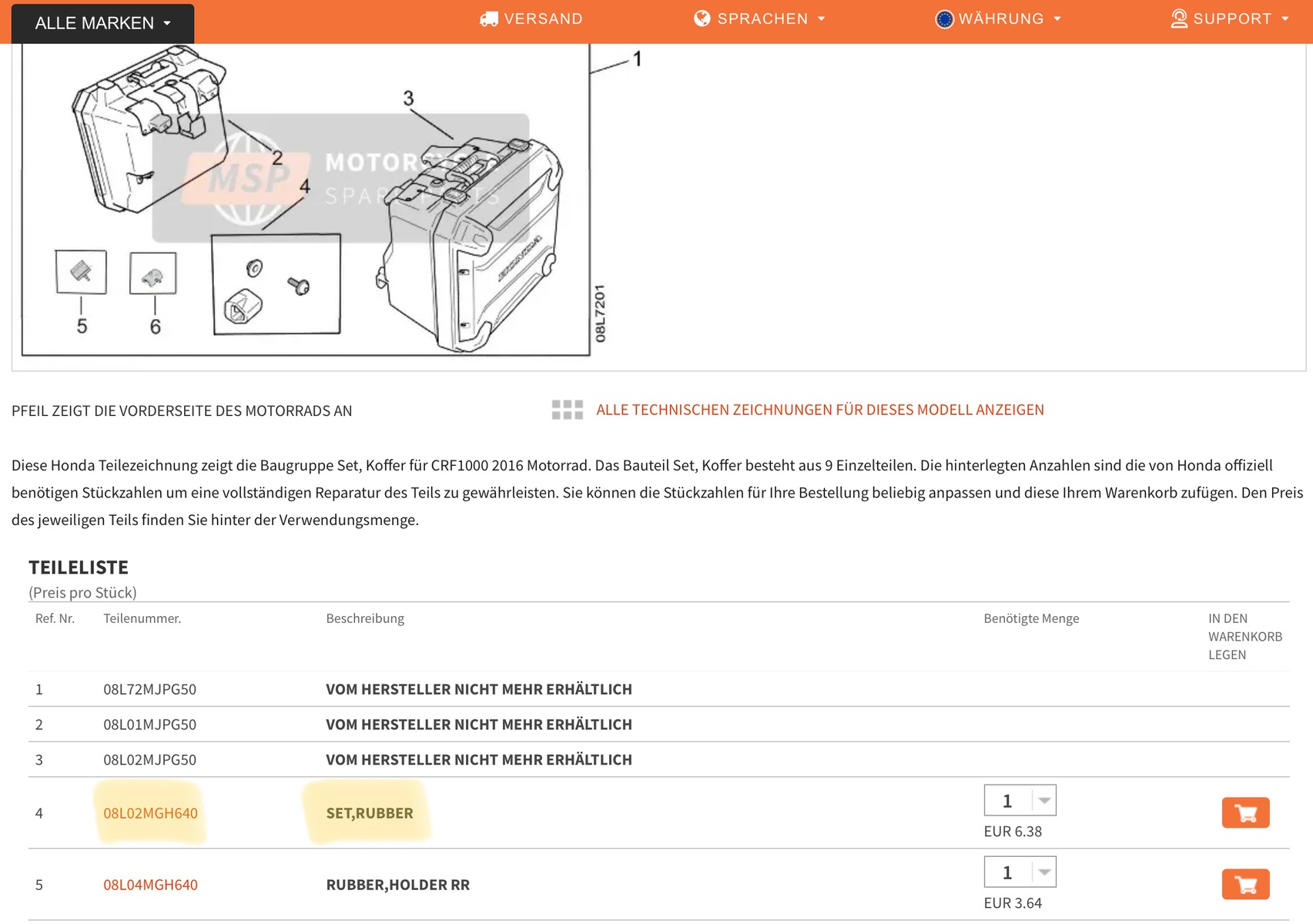Open the Alle Marken dropdown
Image resolution: width=1313 pixels, height=924 pixels.
(102, 23)
